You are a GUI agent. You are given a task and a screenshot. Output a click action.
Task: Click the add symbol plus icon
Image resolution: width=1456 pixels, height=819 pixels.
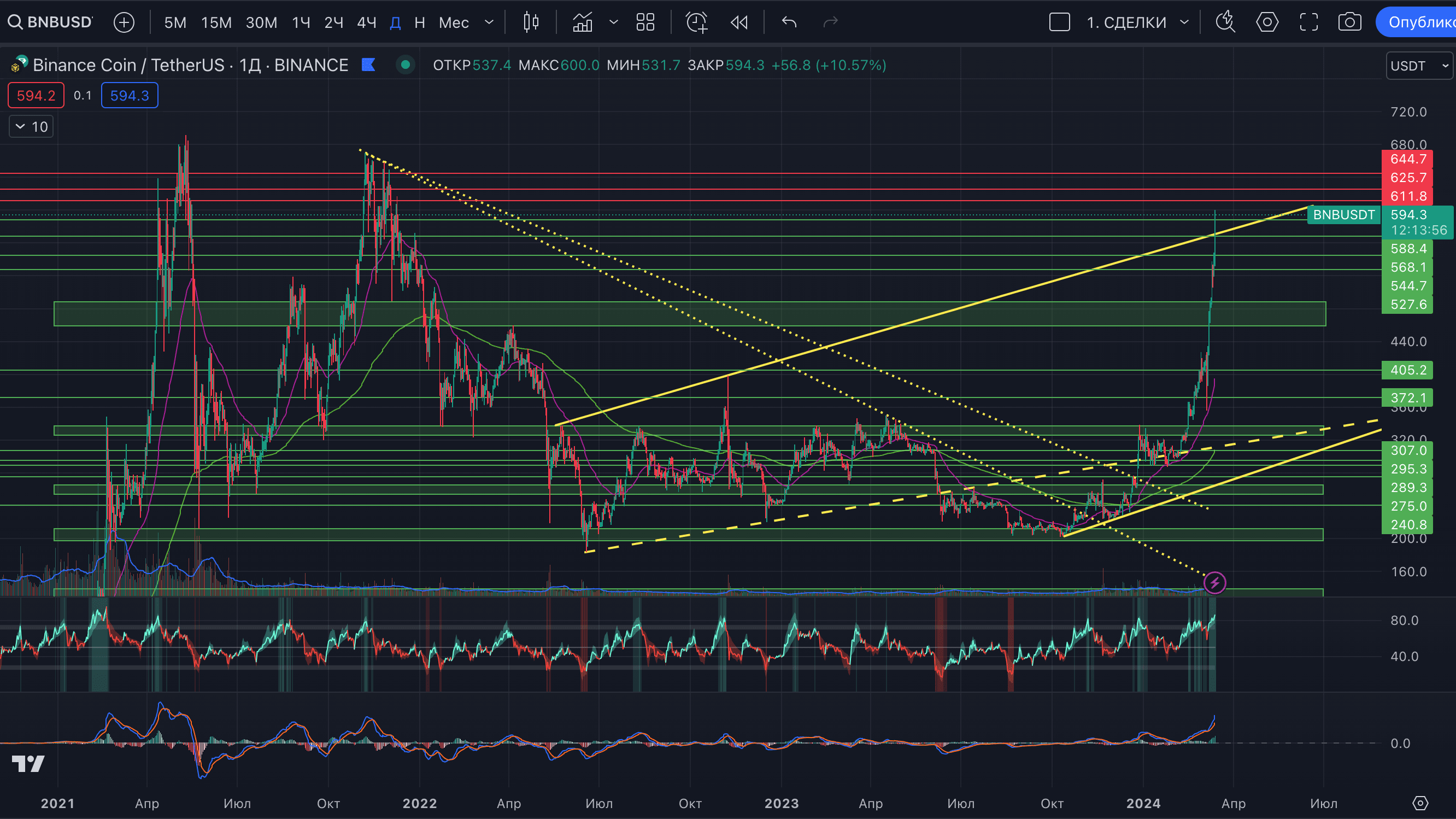[124, 22]
